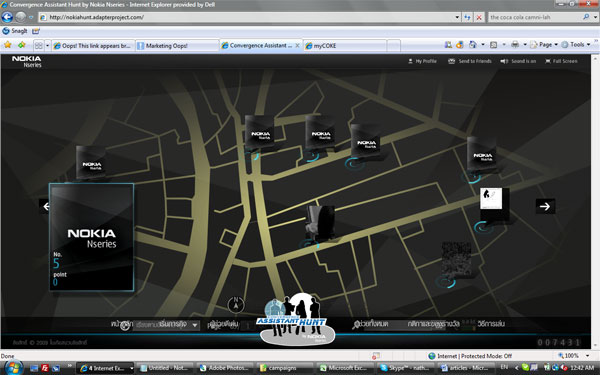Screen dimensions: 600x375
Task: Expand the tab list dropdown arrow
Action: coord(47,46)
